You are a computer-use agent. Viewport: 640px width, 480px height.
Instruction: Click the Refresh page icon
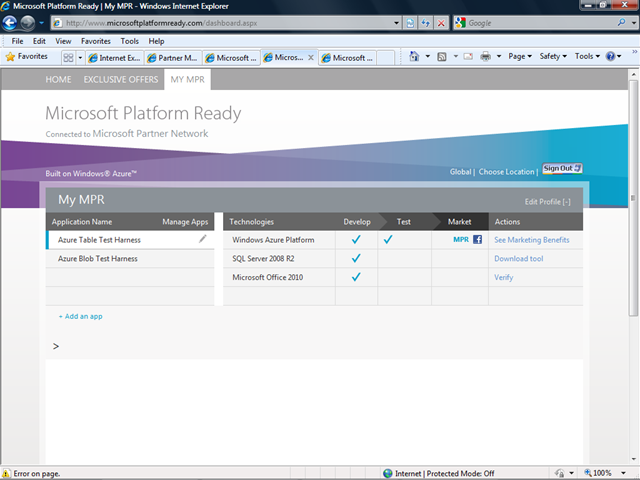(x=423, y=23)
